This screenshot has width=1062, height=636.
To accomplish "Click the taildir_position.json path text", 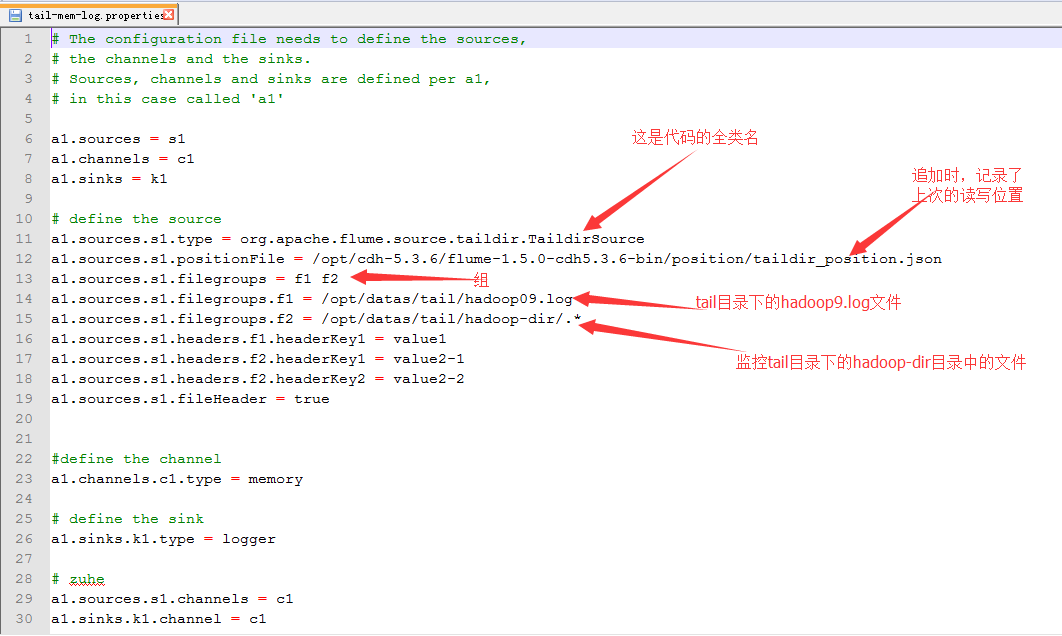I will tap(626, 259).
